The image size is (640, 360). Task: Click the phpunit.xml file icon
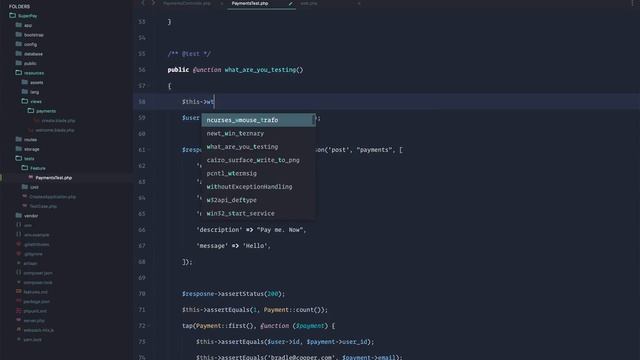tap(19, 311)
